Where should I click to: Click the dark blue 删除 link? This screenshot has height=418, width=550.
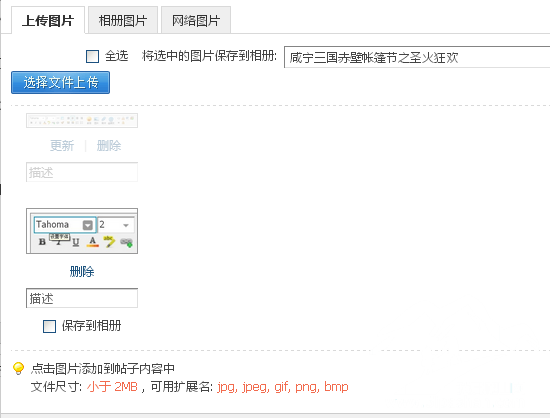coord(82,271)
